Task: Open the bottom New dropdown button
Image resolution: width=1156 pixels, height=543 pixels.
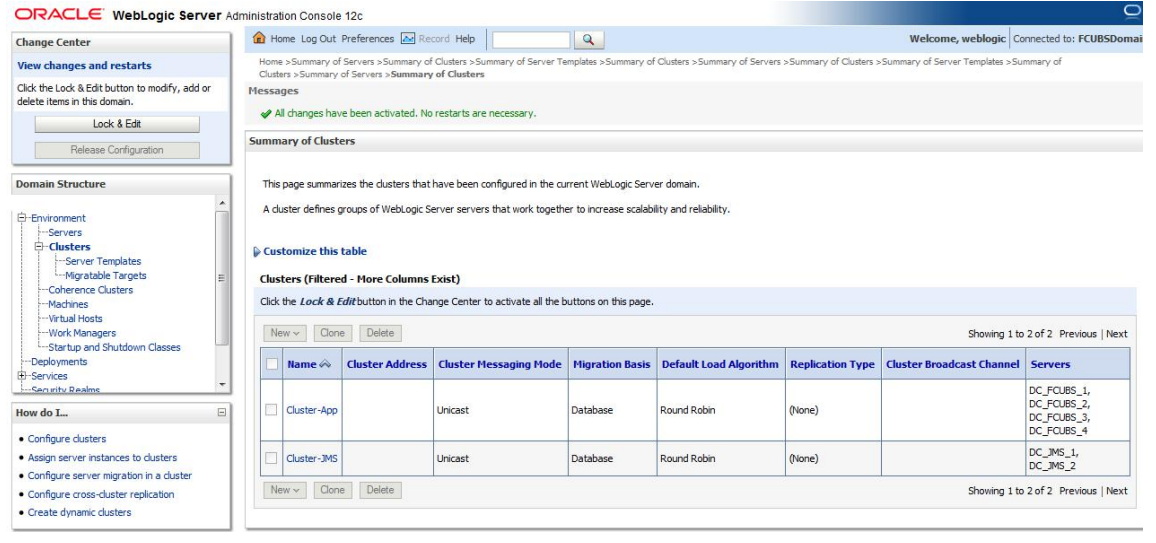Action: pyautogui.click(x=285, y=490)
